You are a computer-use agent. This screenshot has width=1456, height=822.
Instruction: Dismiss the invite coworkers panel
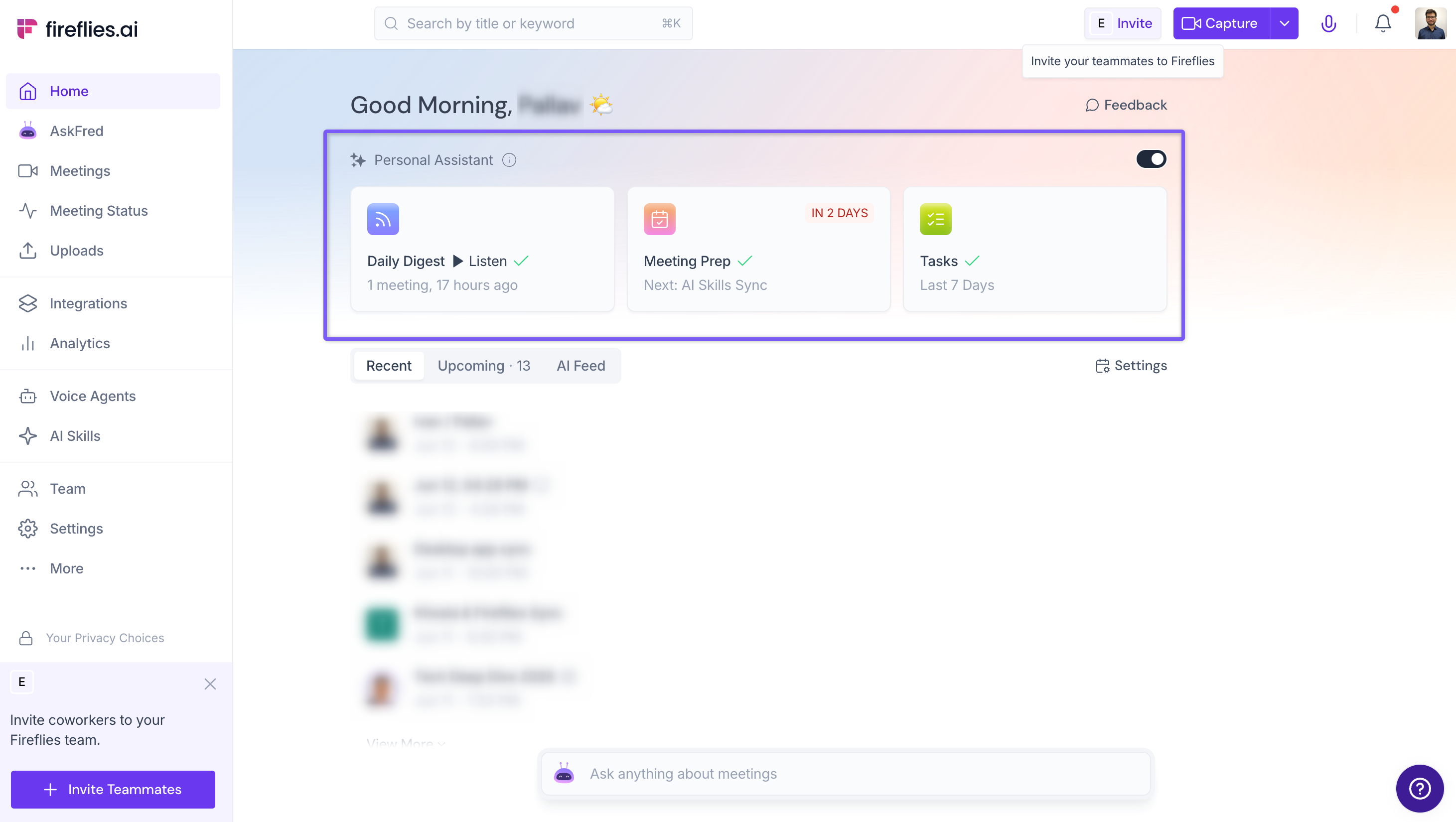210,684
